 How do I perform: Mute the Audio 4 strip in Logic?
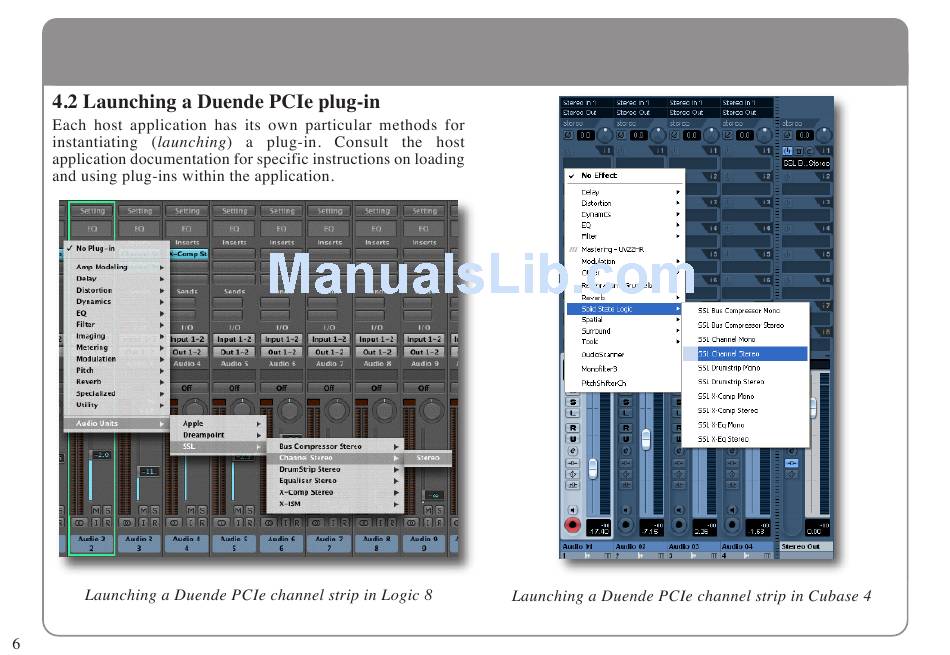[191, 511]
